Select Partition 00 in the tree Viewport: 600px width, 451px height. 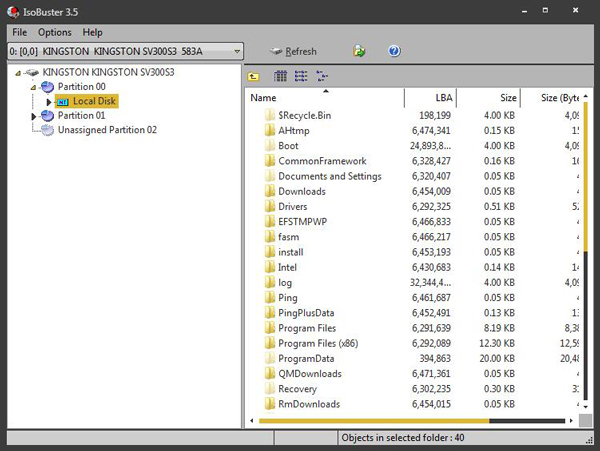82,86
